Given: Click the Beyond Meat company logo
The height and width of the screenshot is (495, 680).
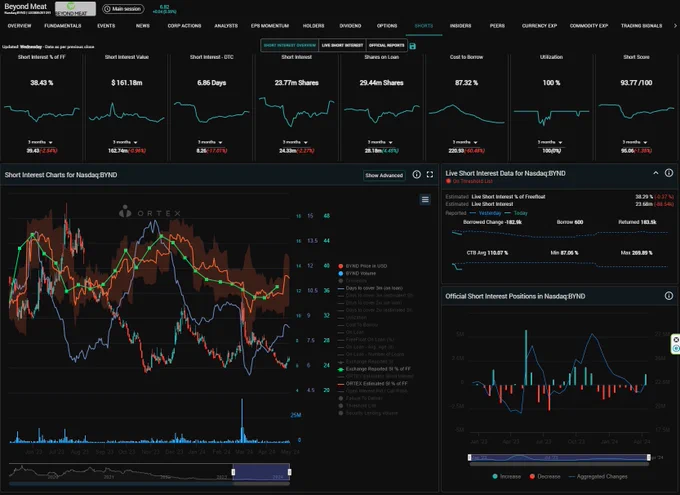Looking at the screenshot, I should tap(75, 8).
